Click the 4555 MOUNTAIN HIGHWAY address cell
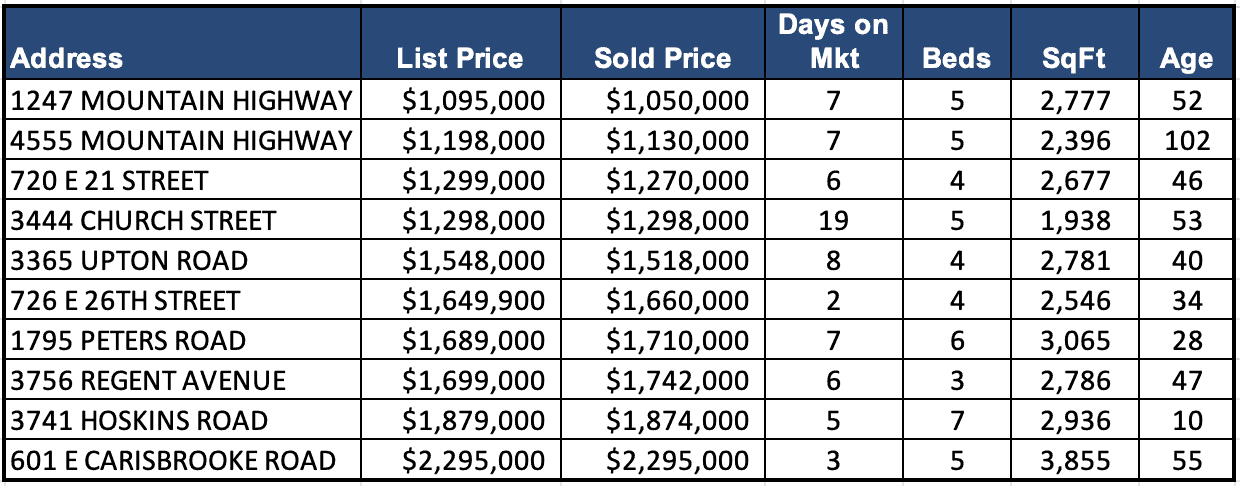The height and width of the screenshot is (486, 1240). pos(181,140)
